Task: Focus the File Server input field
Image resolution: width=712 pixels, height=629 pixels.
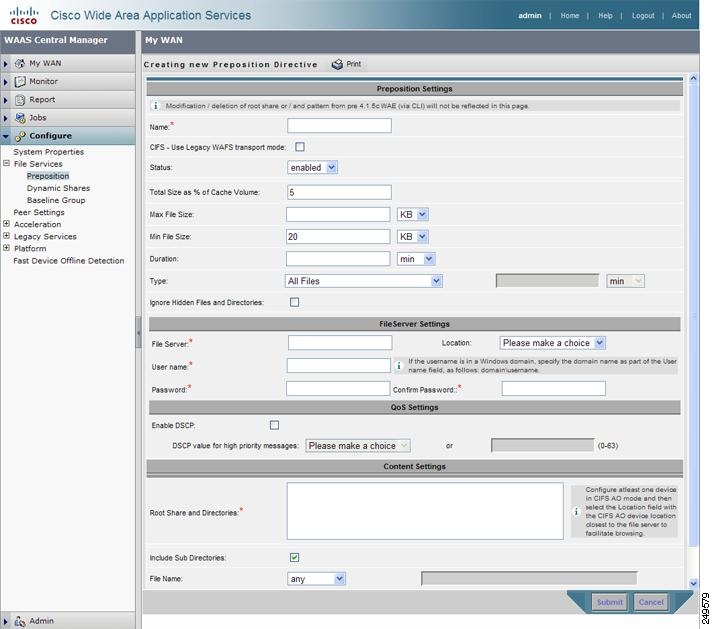Action: (x=340, y=342)
